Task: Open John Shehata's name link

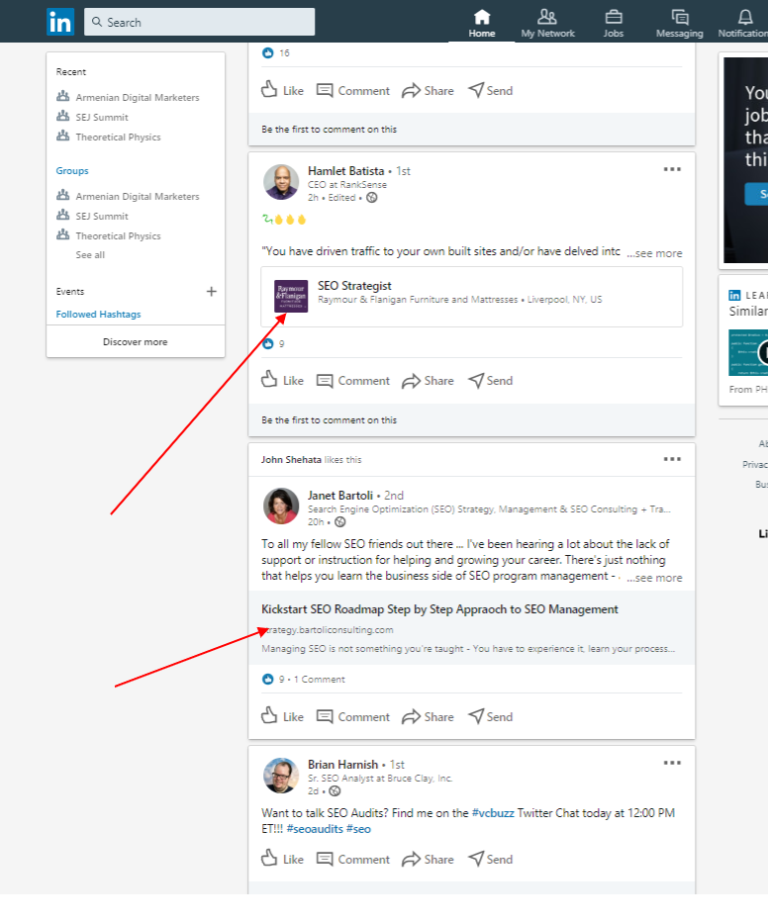Action: tap(291, 459)
